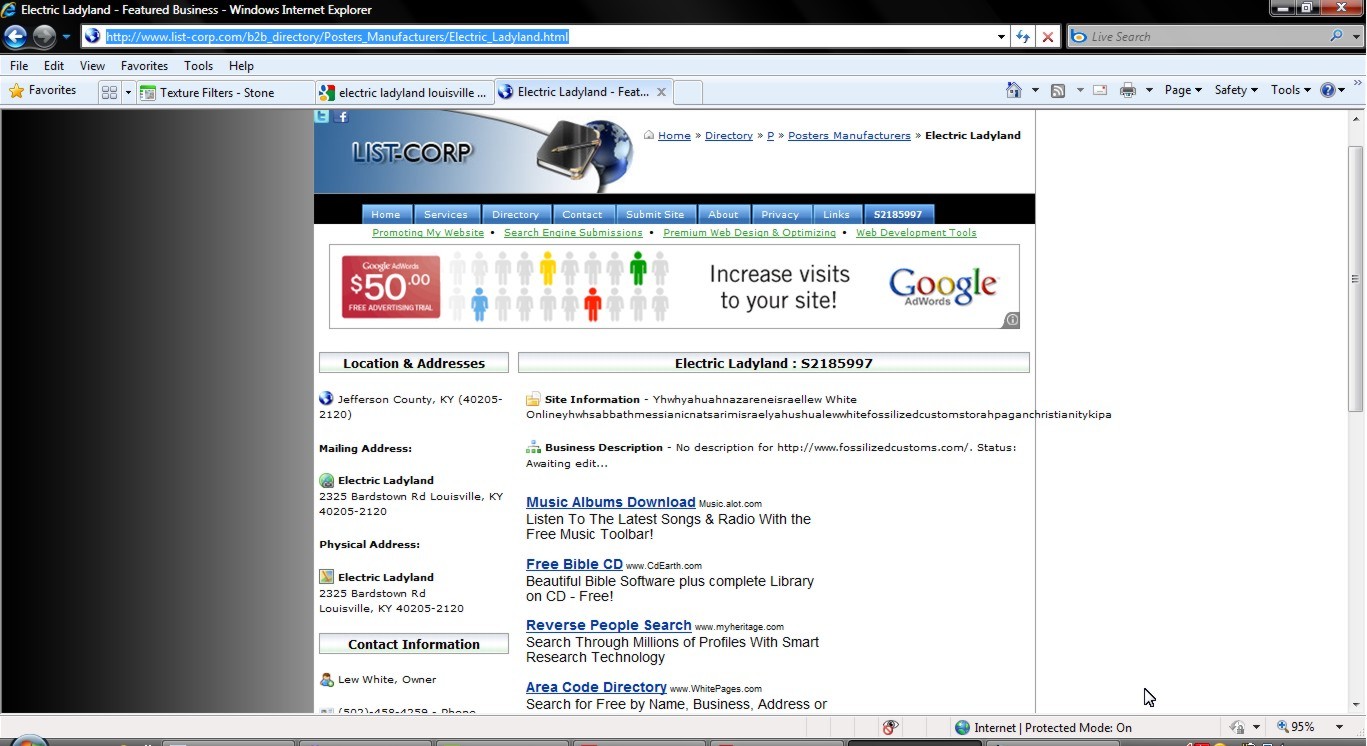Screen dimensions: 1367x746
Task: Click the Web Development Tools link
Action: point(916,233)
